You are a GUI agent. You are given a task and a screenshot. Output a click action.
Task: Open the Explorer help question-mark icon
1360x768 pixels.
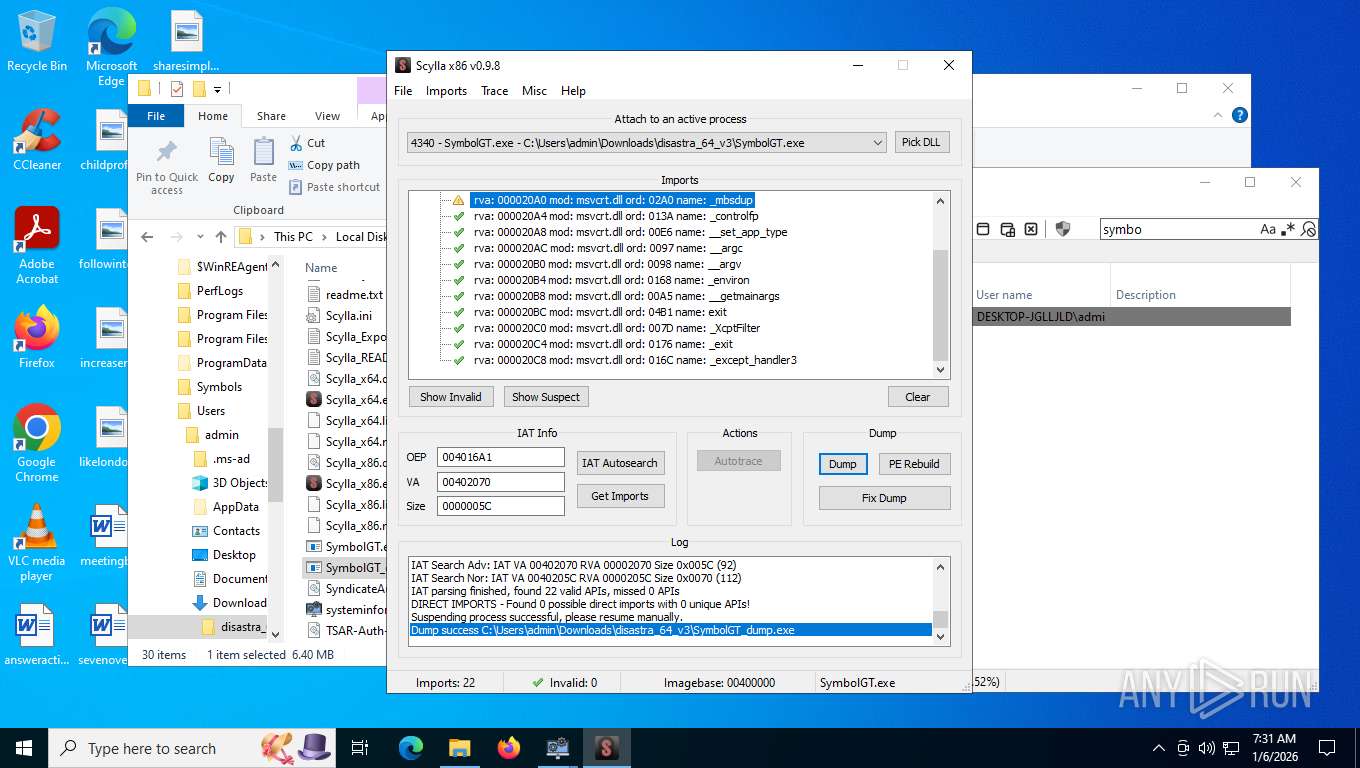[1239, 115]
